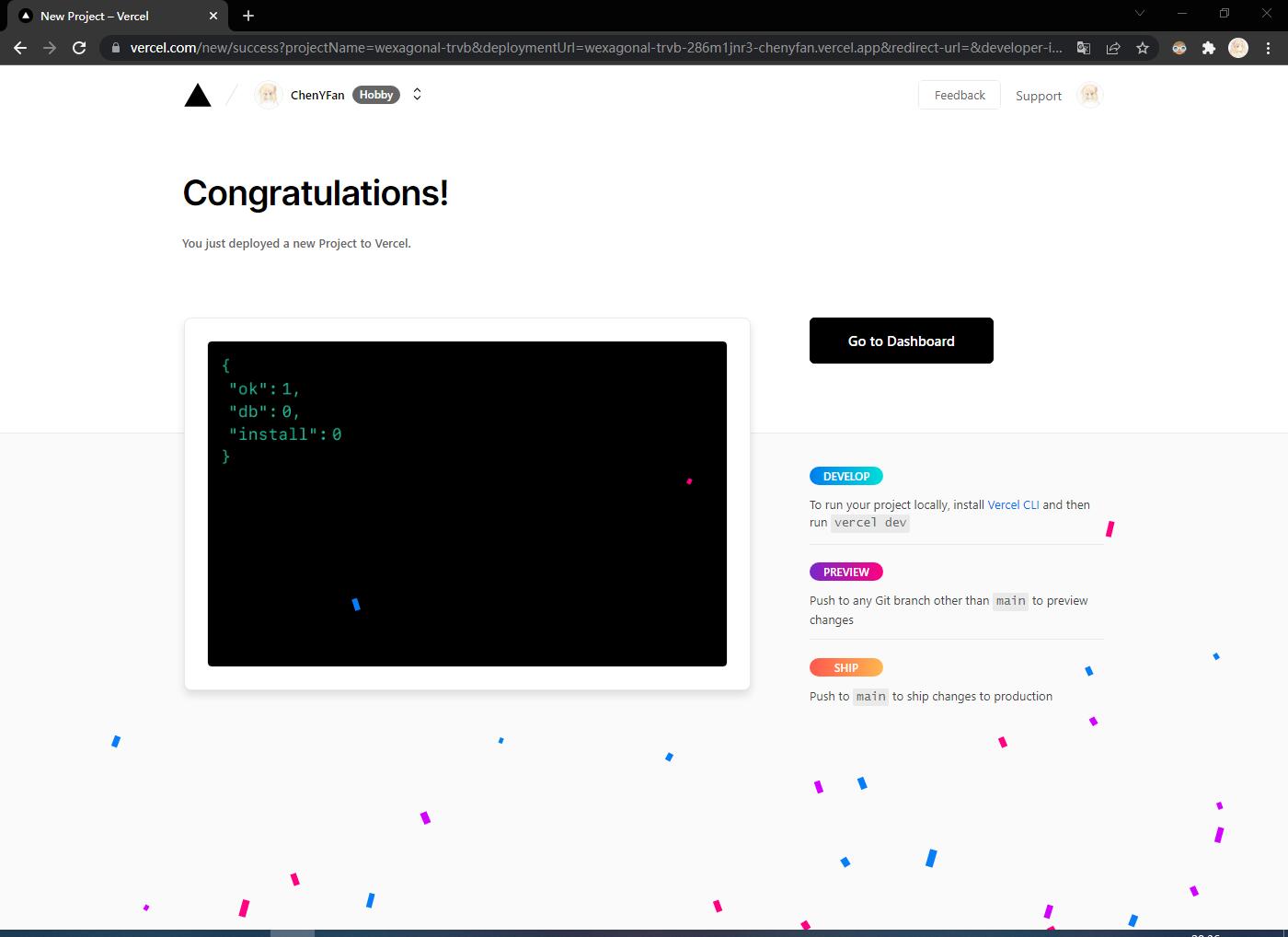The height and width of the screenshot is (937, 1288).
Task: Open the Chrome three-dot menu
Action: click(x=1269, y=48)
